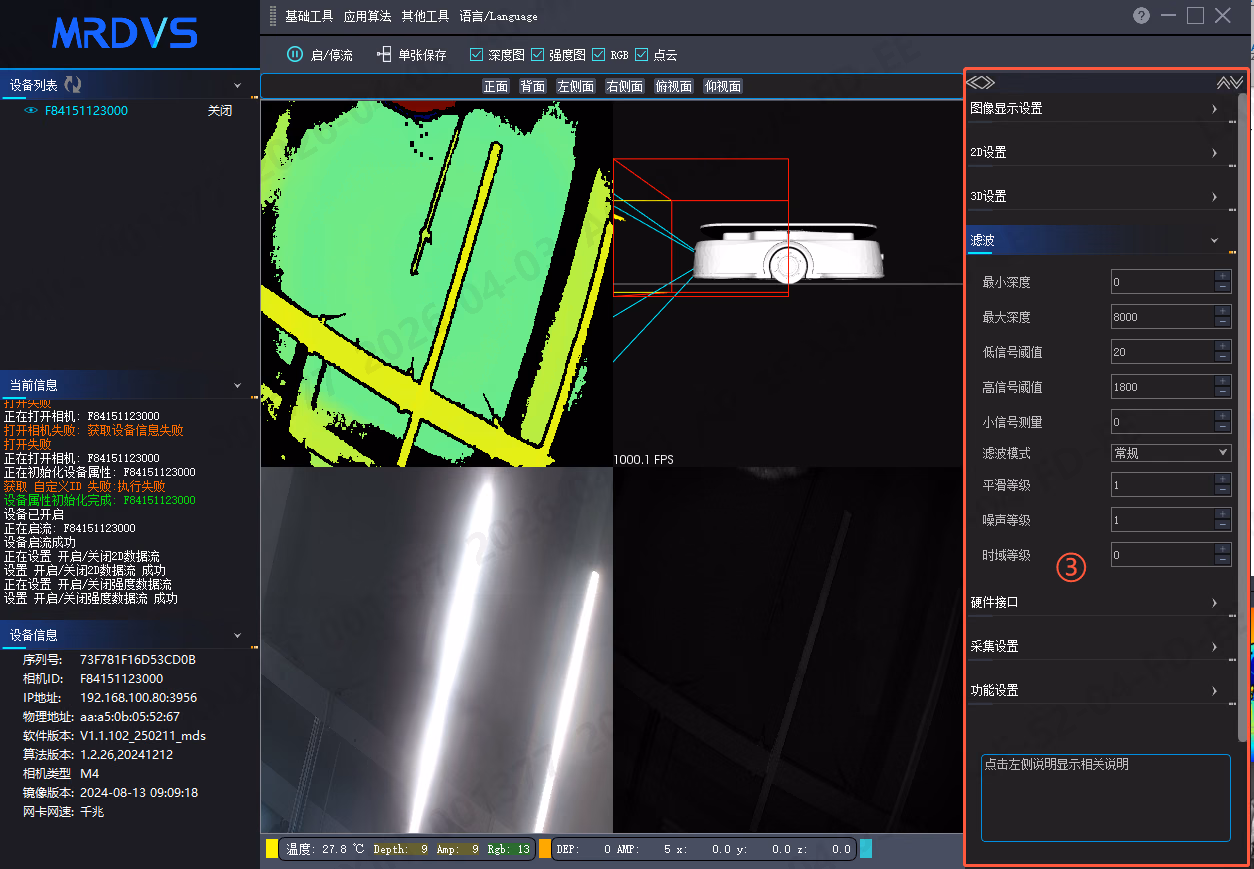
Task: Click the yellow swatch in the status bar
Action: pos(272,849)
